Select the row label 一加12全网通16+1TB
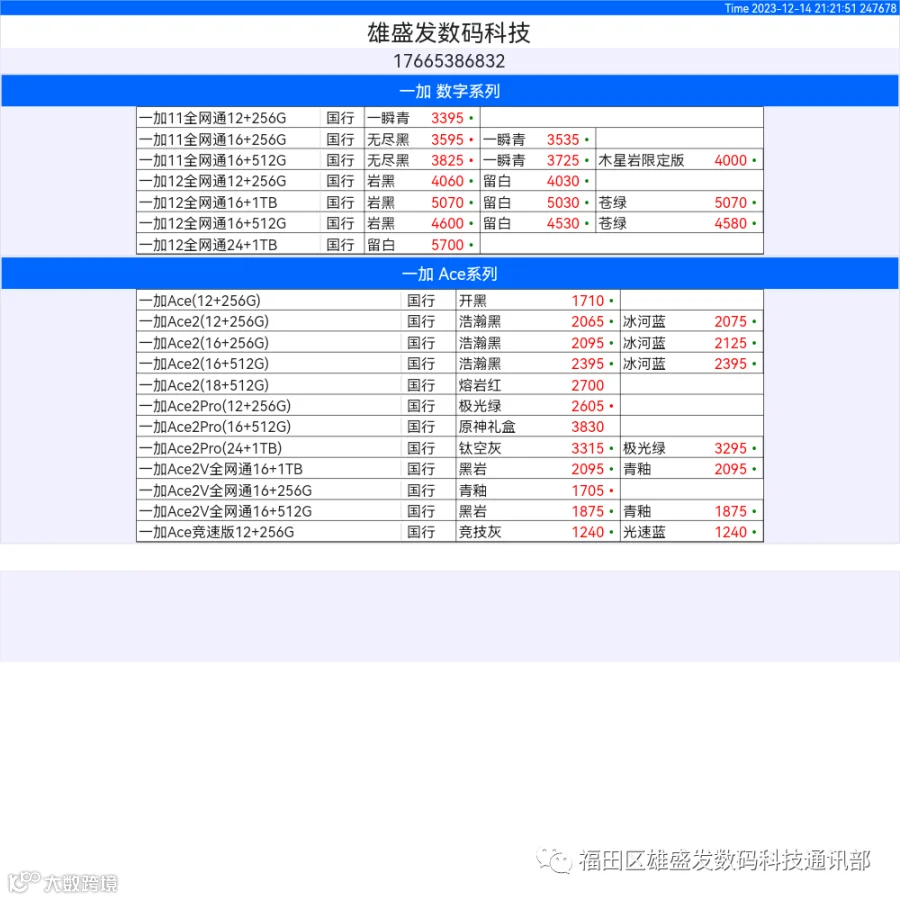The width and height of the screenshot is (900, 900). tap(208, 203)
